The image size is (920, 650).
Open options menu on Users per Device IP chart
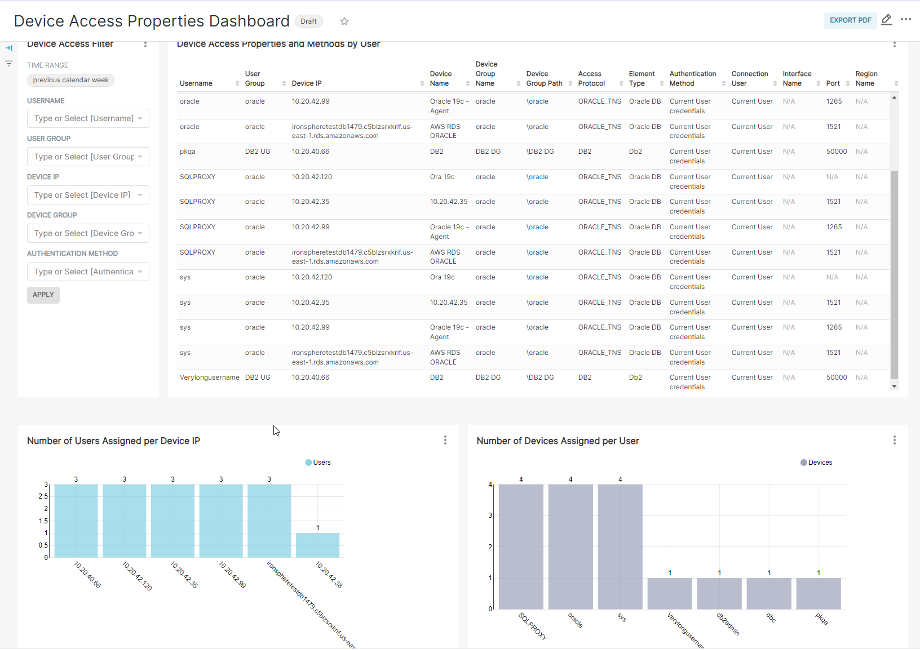(445, 439)
